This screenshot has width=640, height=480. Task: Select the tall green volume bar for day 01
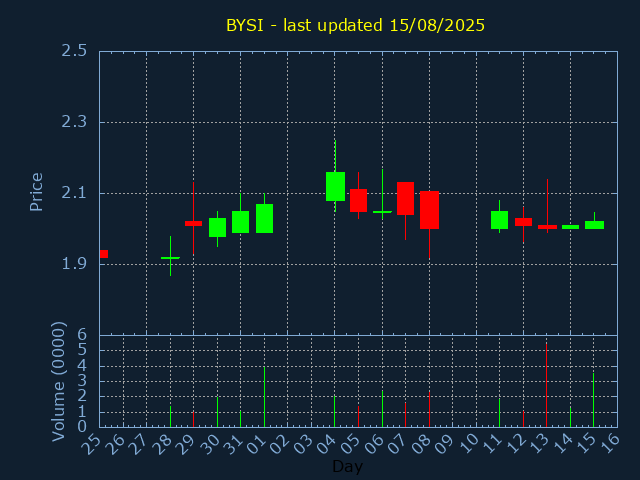(264, 397)
